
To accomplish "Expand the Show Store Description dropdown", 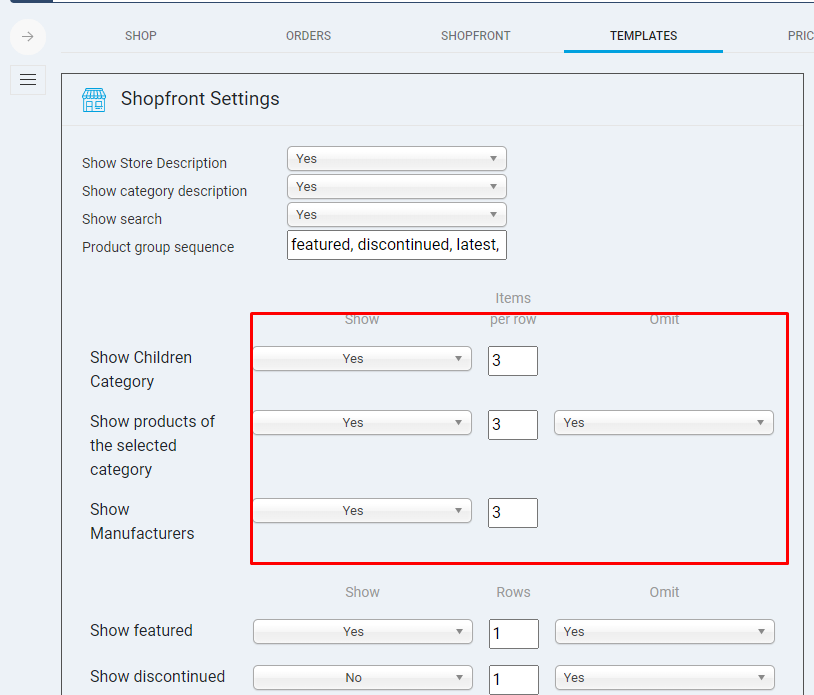I will point(396,159).
